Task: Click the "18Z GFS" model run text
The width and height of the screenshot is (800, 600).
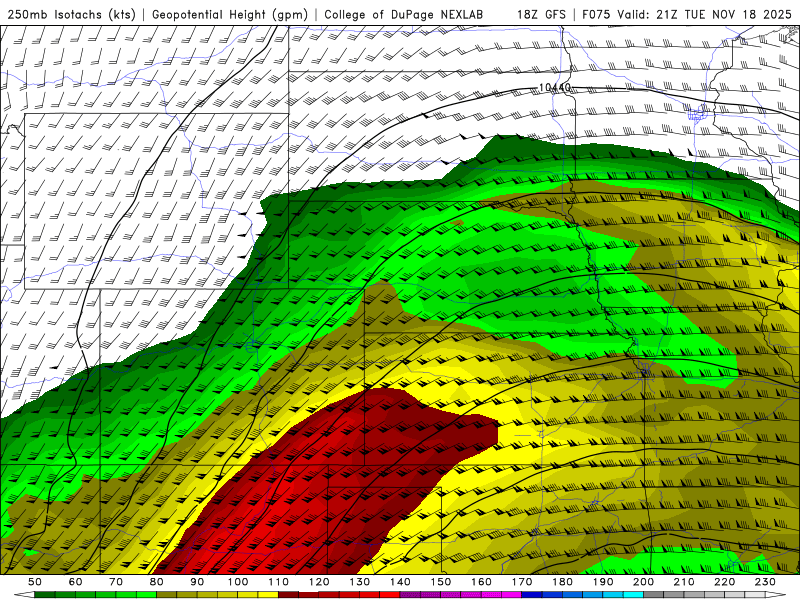Action: (541, 15)
